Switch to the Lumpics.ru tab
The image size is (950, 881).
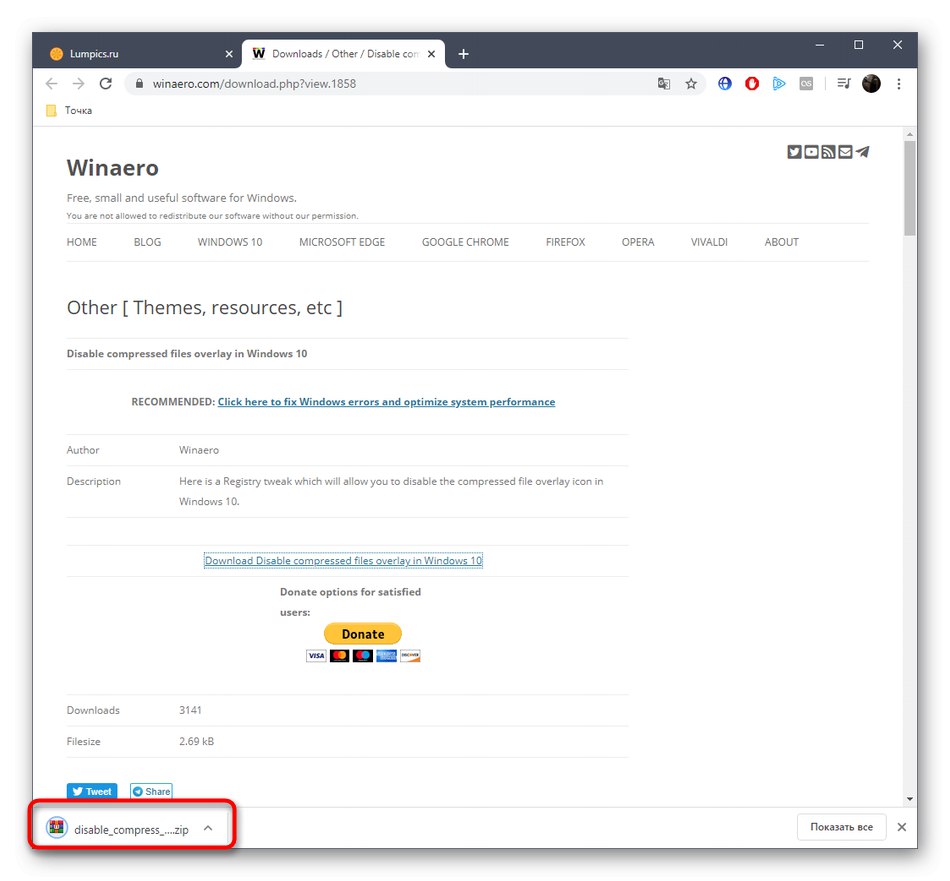coord(139,54)
